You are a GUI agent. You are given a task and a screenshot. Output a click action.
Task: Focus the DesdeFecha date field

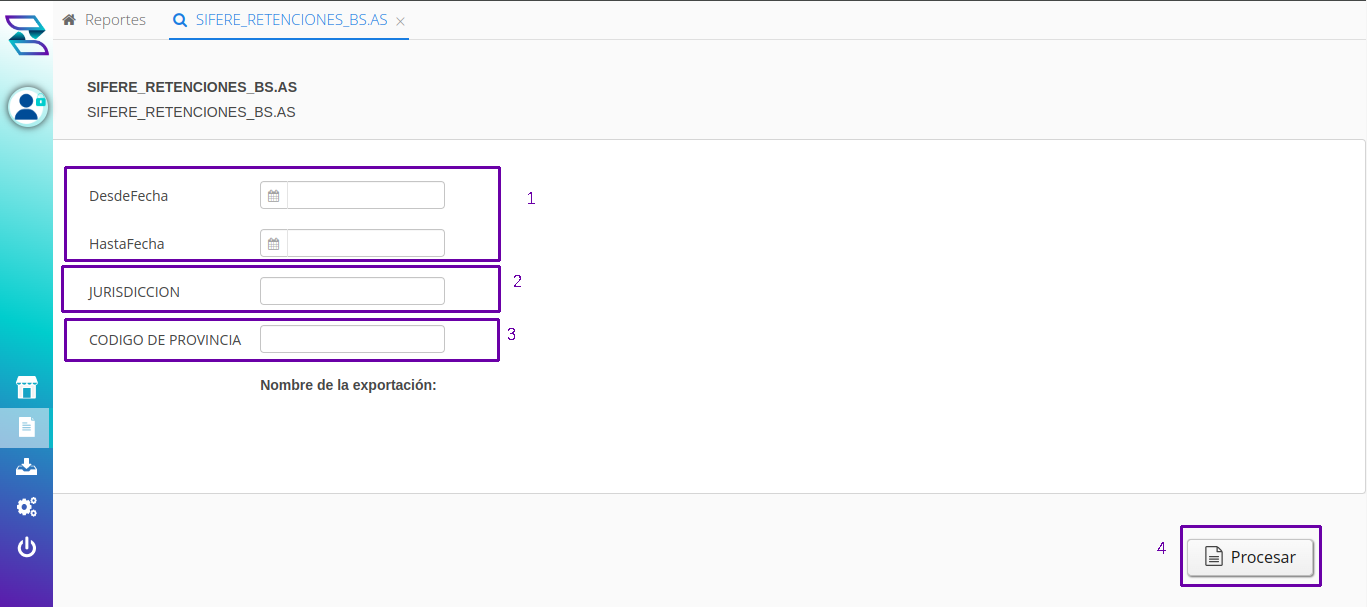point(366,196)
